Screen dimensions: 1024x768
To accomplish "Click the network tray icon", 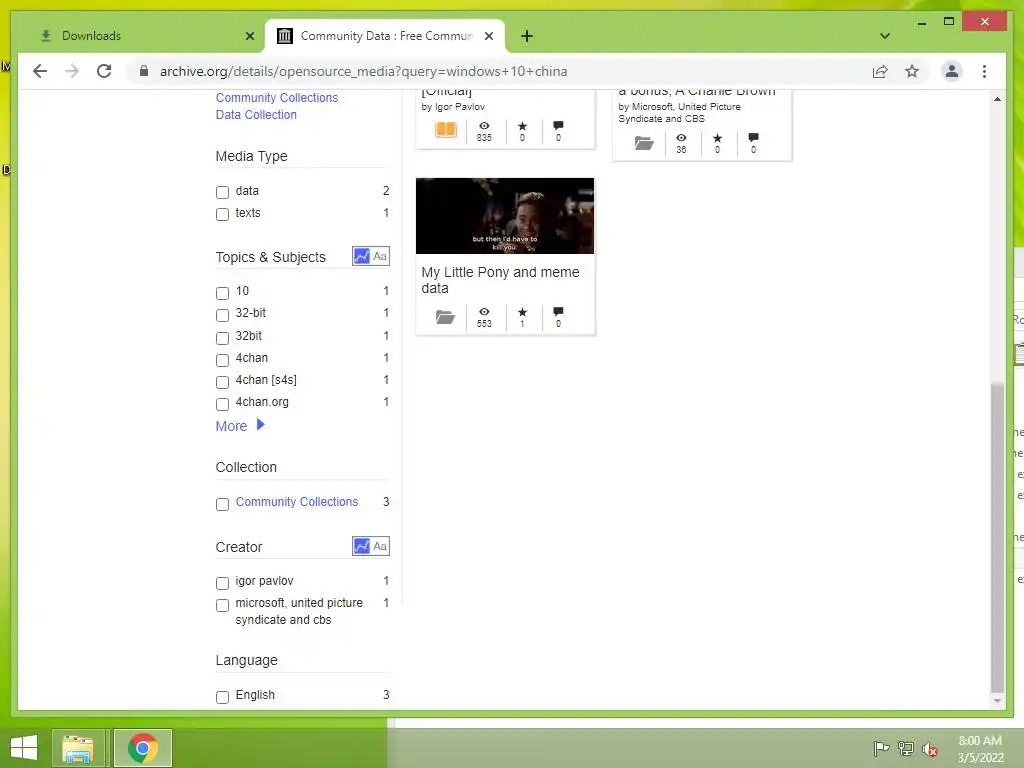I will 906,748.
